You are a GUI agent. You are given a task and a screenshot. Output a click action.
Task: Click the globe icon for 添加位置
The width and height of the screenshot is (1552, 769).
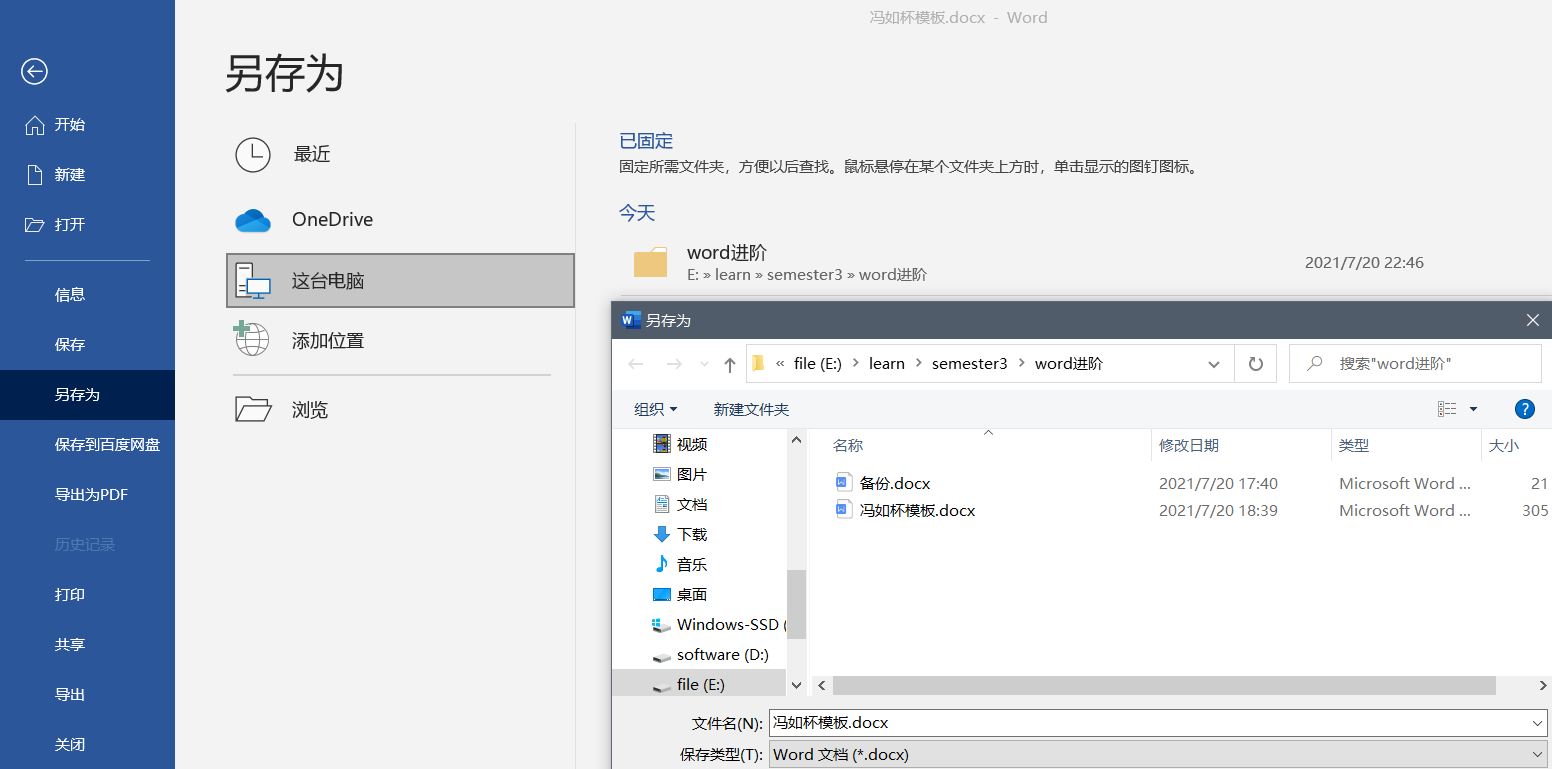[x=251, y=338]
